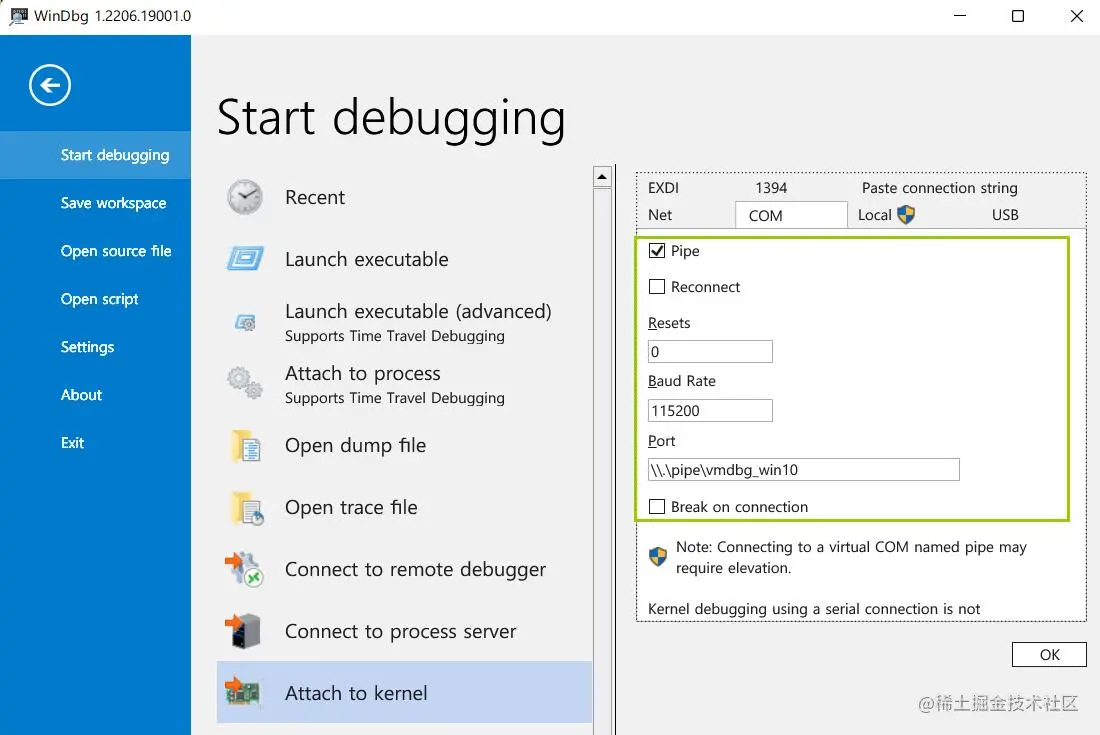Click the Resets input field
The height and width of the screenshot is (735, 1100).
point(710,351)
